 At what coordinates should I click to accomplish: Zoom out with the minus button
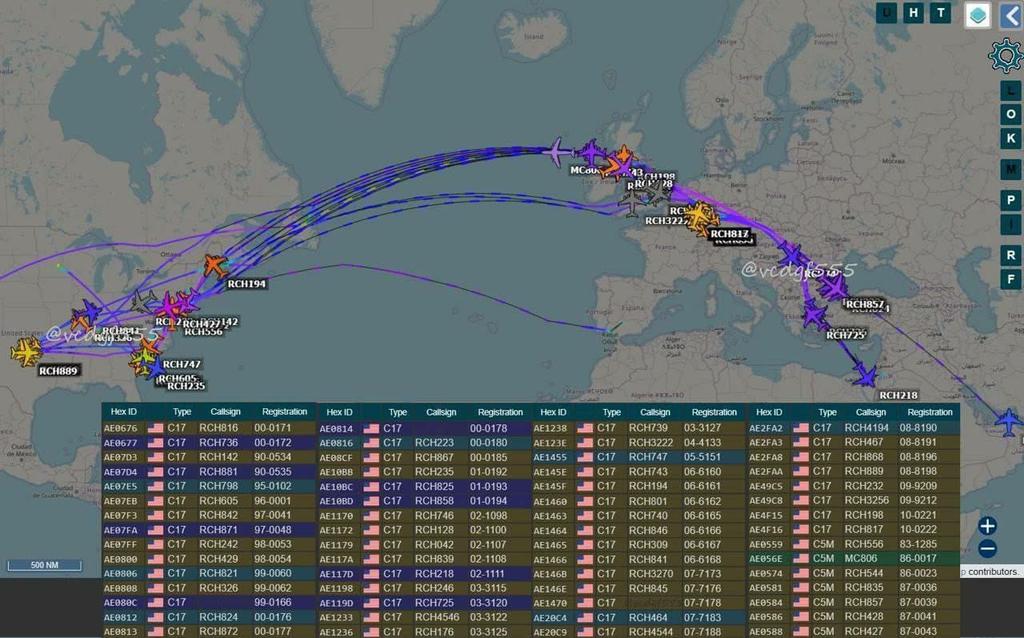pos(988,548)
